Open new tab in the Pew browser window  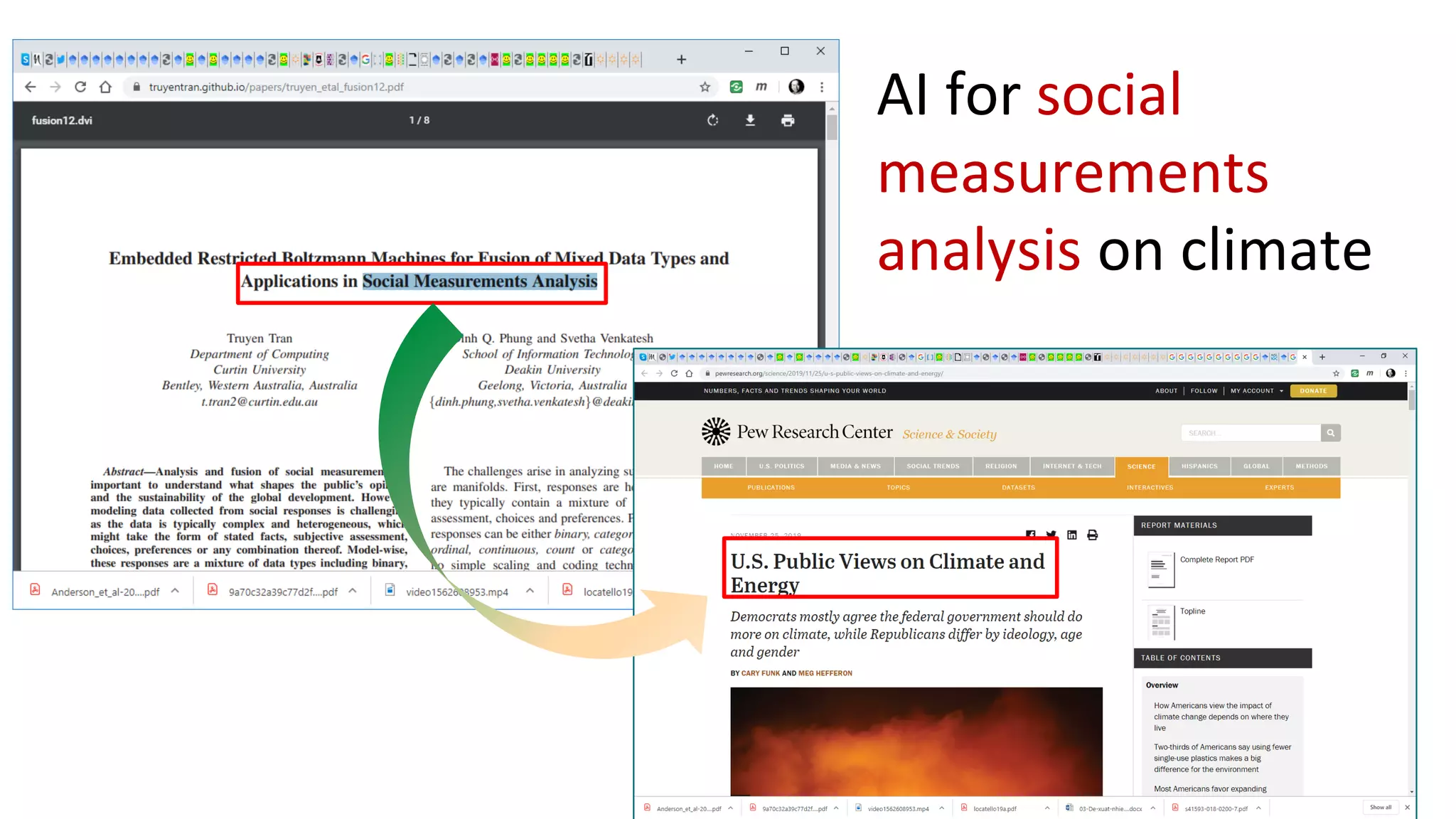[x=1322, y=357]
